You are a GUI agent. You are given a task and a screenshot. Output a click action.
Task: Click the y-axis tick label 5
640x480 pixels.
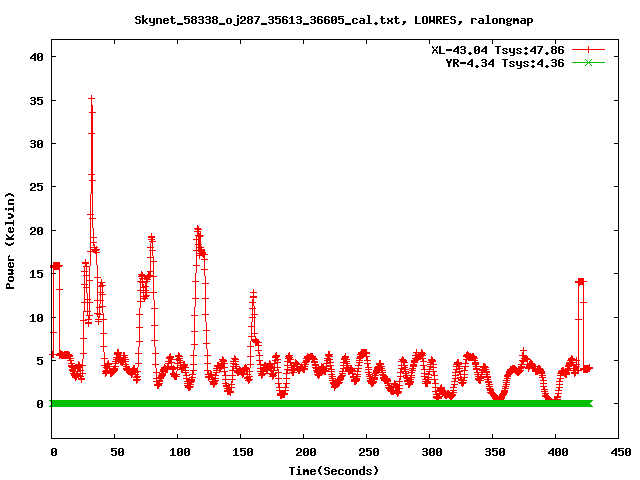coord(40,361)
